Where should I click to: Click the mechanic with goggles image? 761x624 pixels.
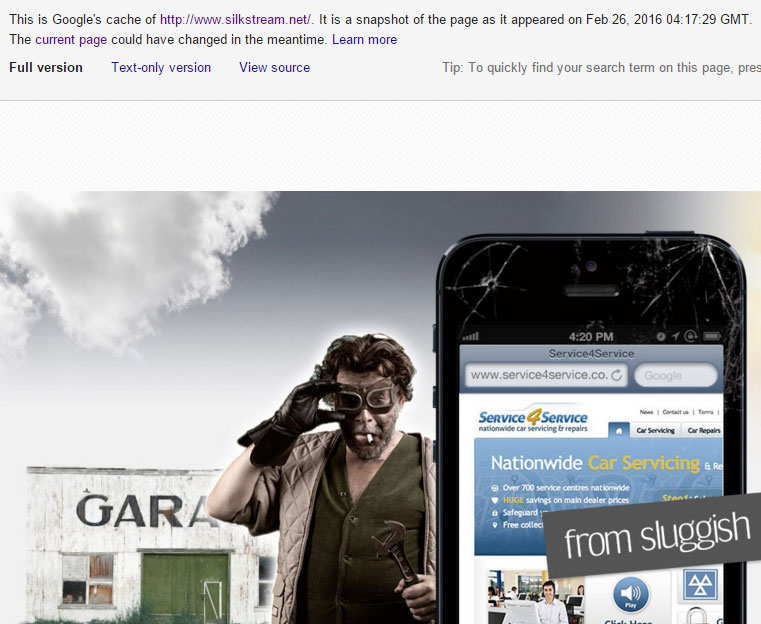pos(330,478)
